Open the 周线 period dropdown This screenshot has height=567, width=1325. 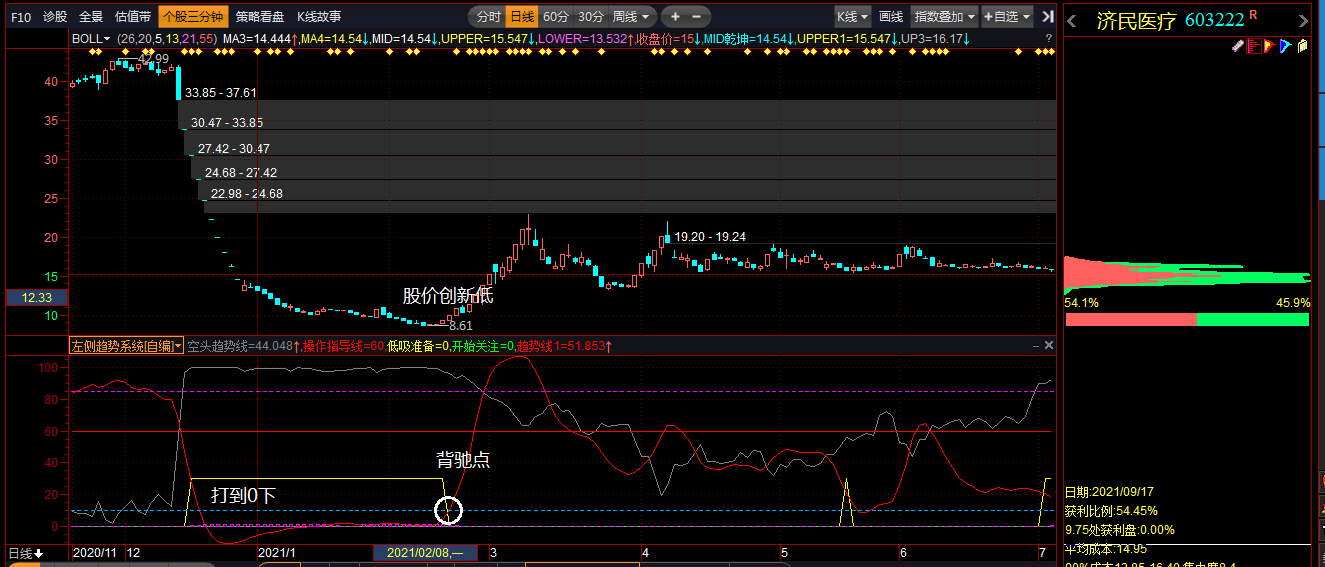[x=632, y=17]
